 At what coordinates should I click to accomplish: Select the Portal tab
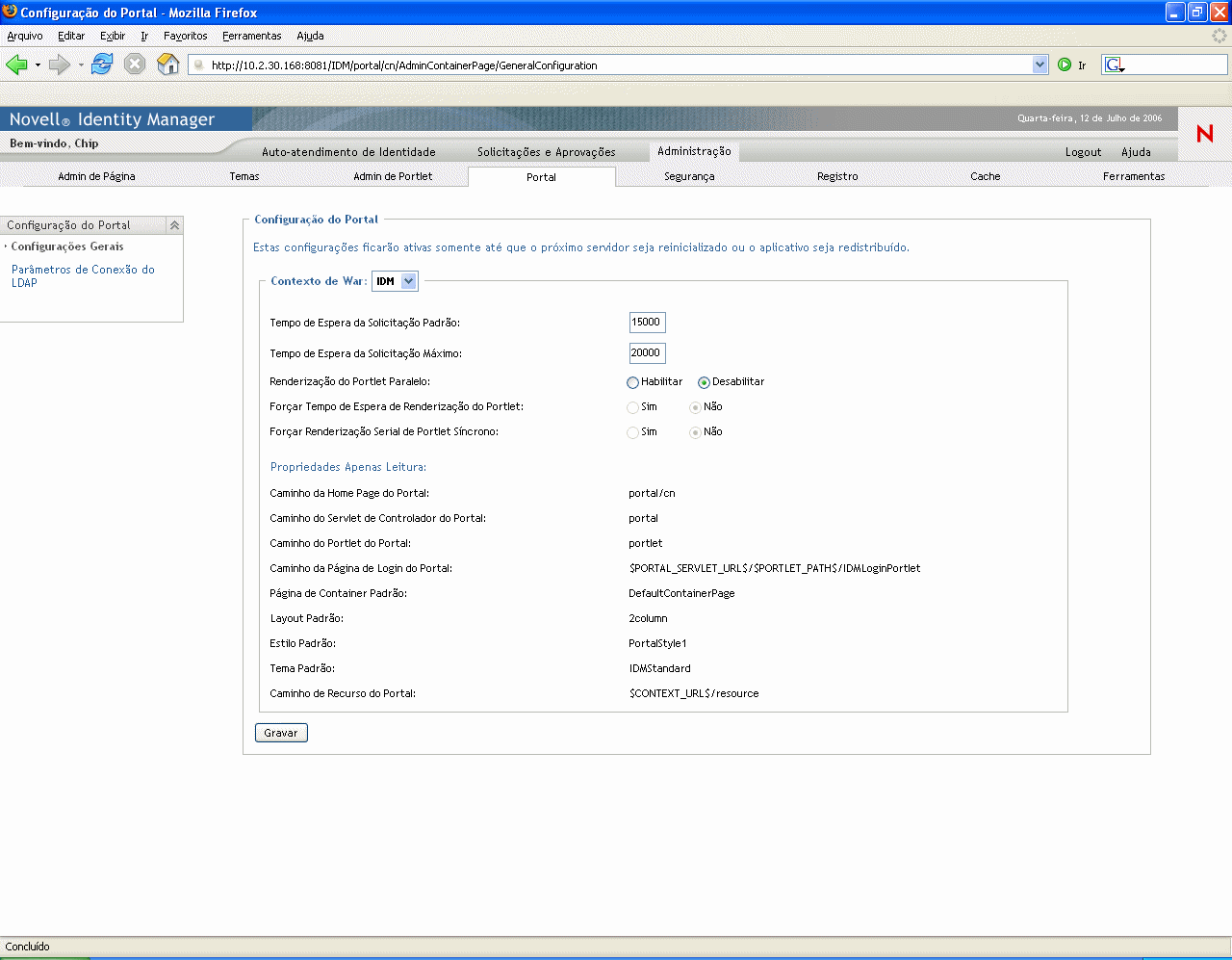click(542, 177)
